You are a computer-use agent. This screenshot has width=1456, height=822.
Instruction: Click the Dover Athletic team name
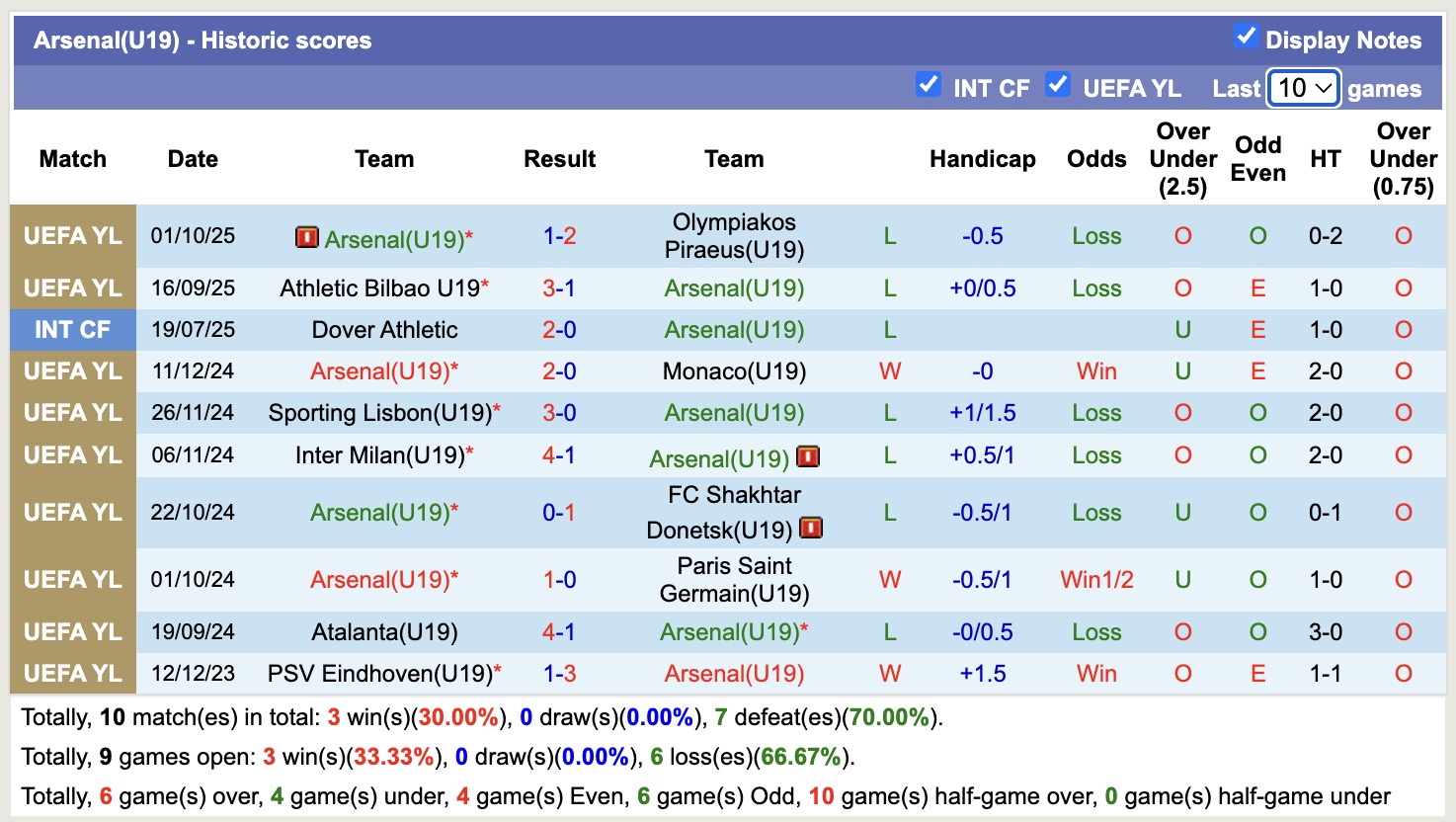pyautogui.click(x=384, y=330)
